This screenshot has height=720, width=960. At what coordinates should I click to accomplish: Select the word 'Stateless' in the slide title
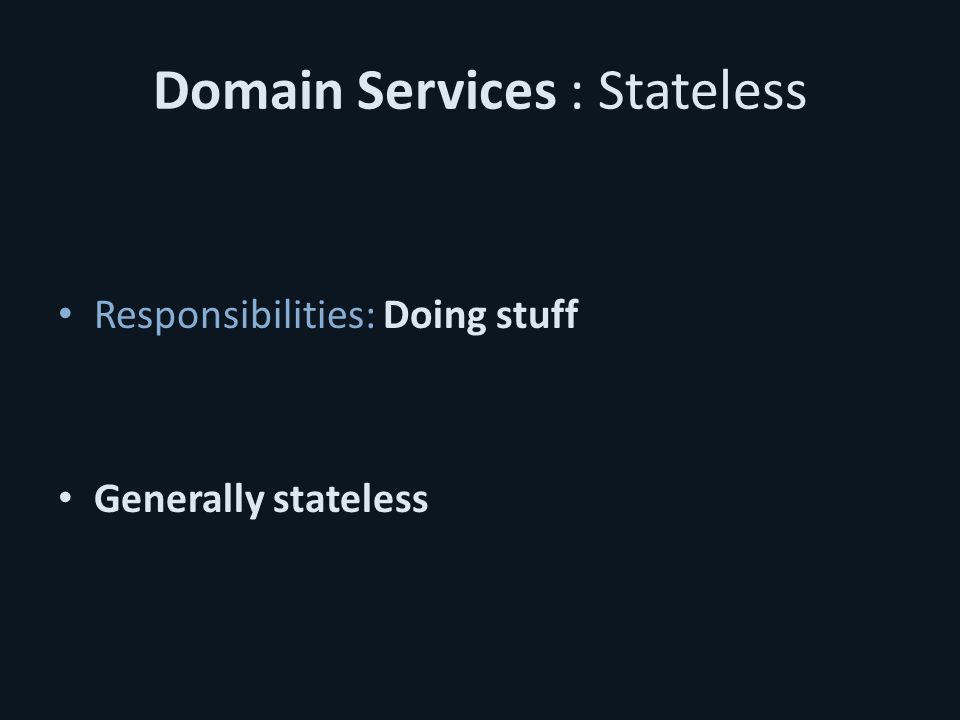coord(702,91)
